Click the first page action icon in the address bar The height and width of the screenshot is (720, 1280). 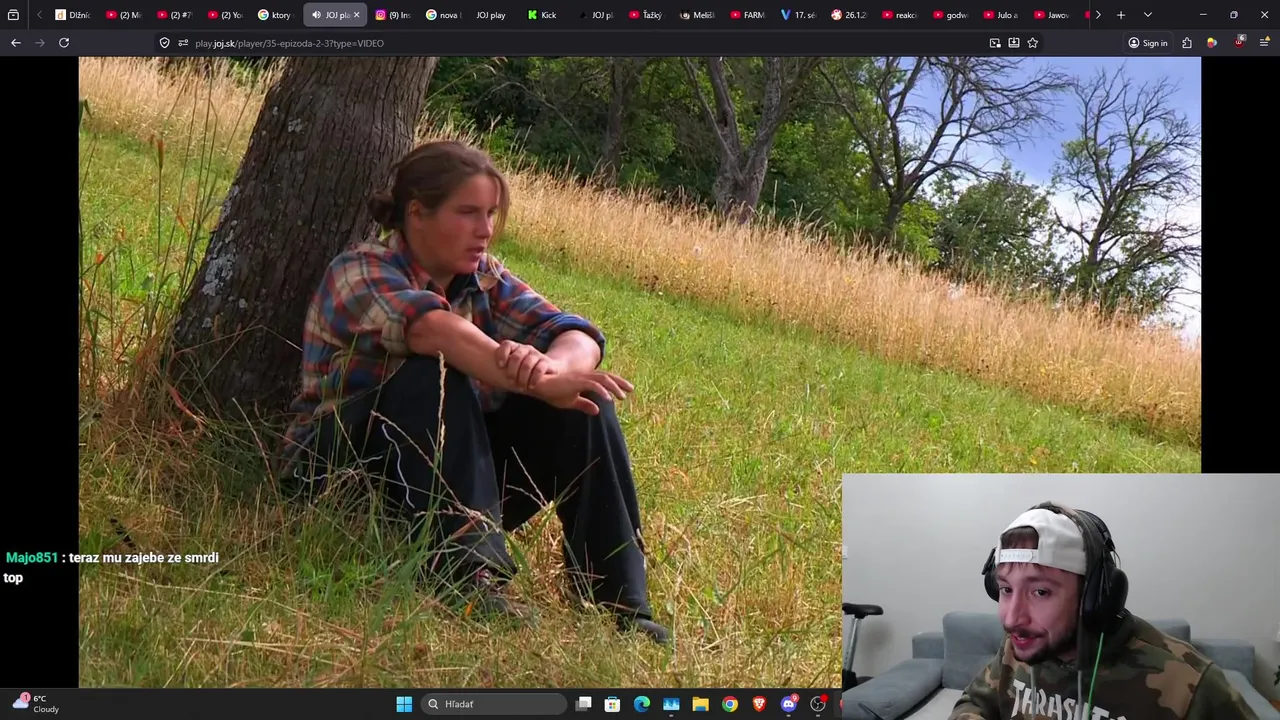coord(995,43)
